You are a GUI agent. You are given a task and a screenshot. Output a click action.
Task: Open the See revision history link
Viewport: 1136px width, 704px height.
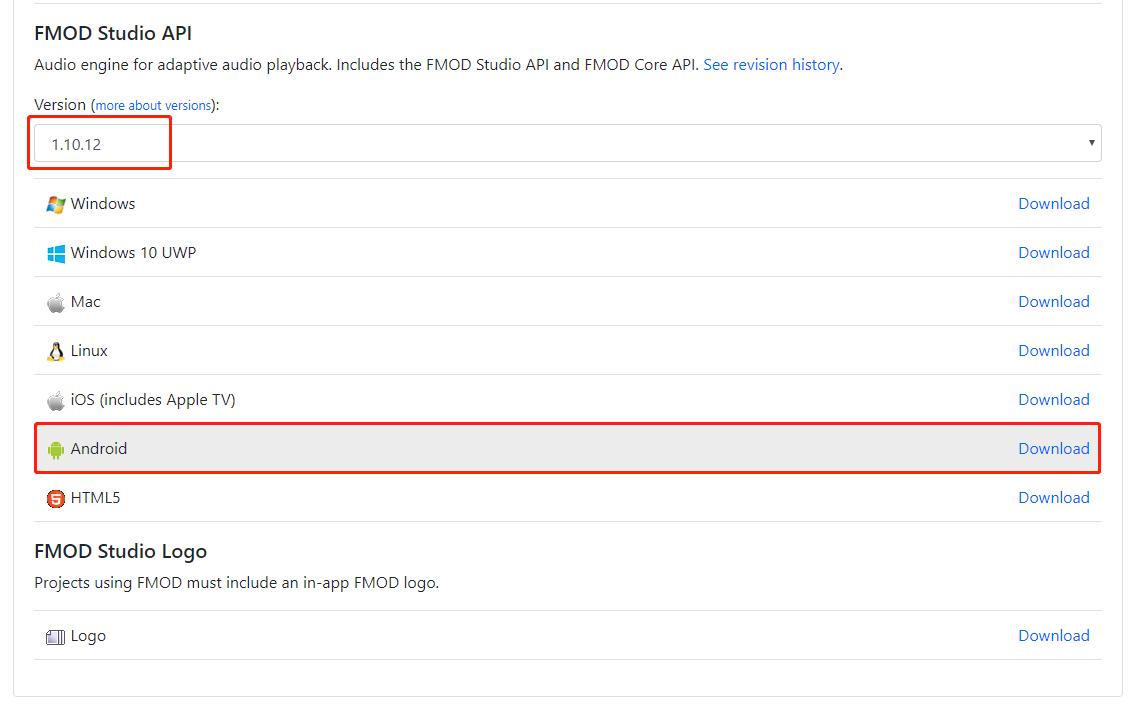(772, 64)
